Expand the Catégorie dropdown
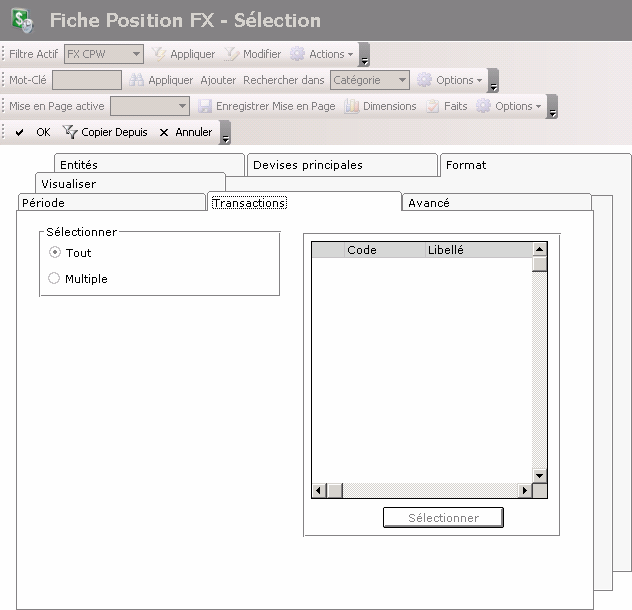Screen dimensions: 632x610 click(x=402, y=80)
